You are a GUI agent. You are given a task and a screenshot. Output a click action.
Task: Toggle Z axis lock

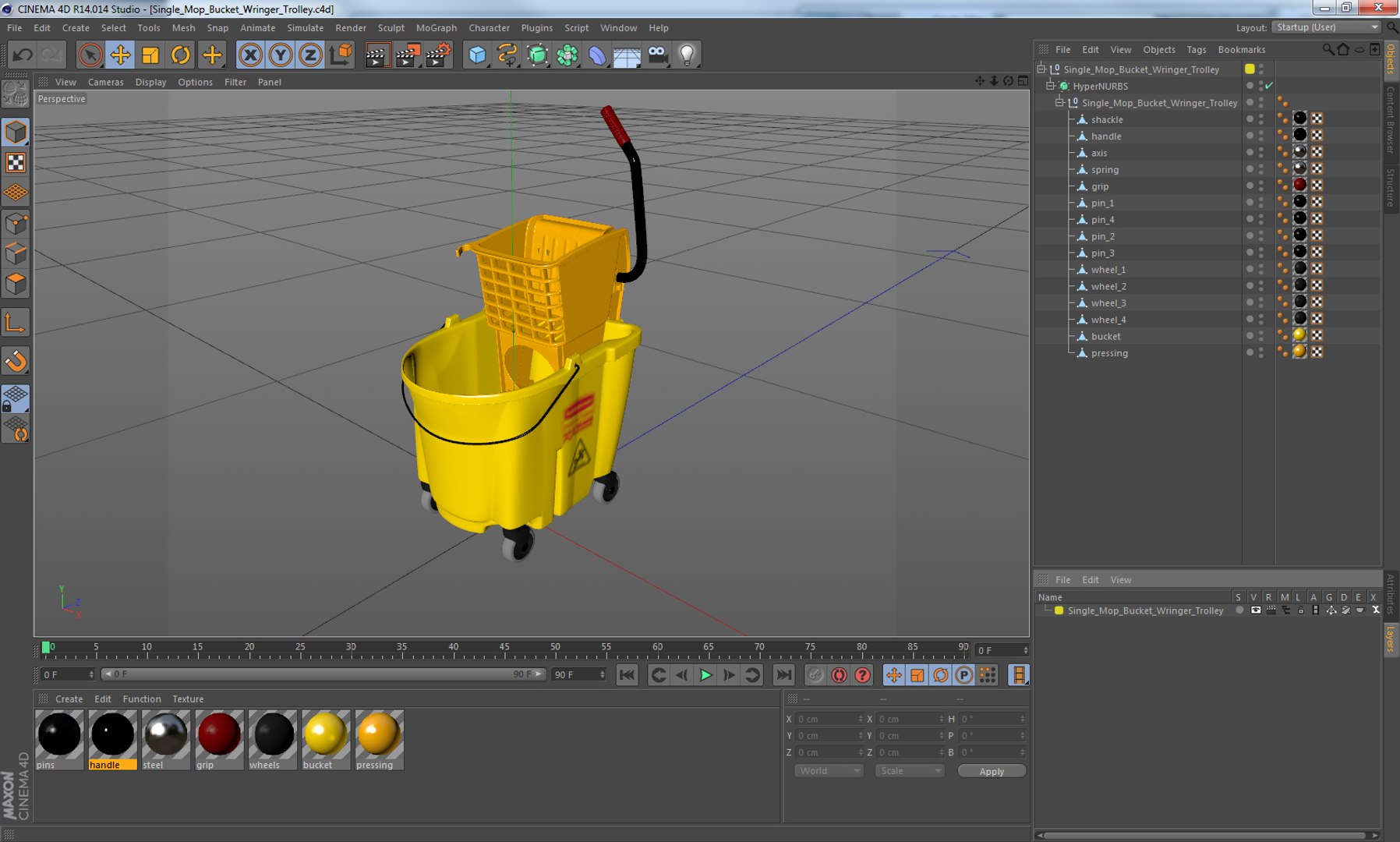pos(310,55)
